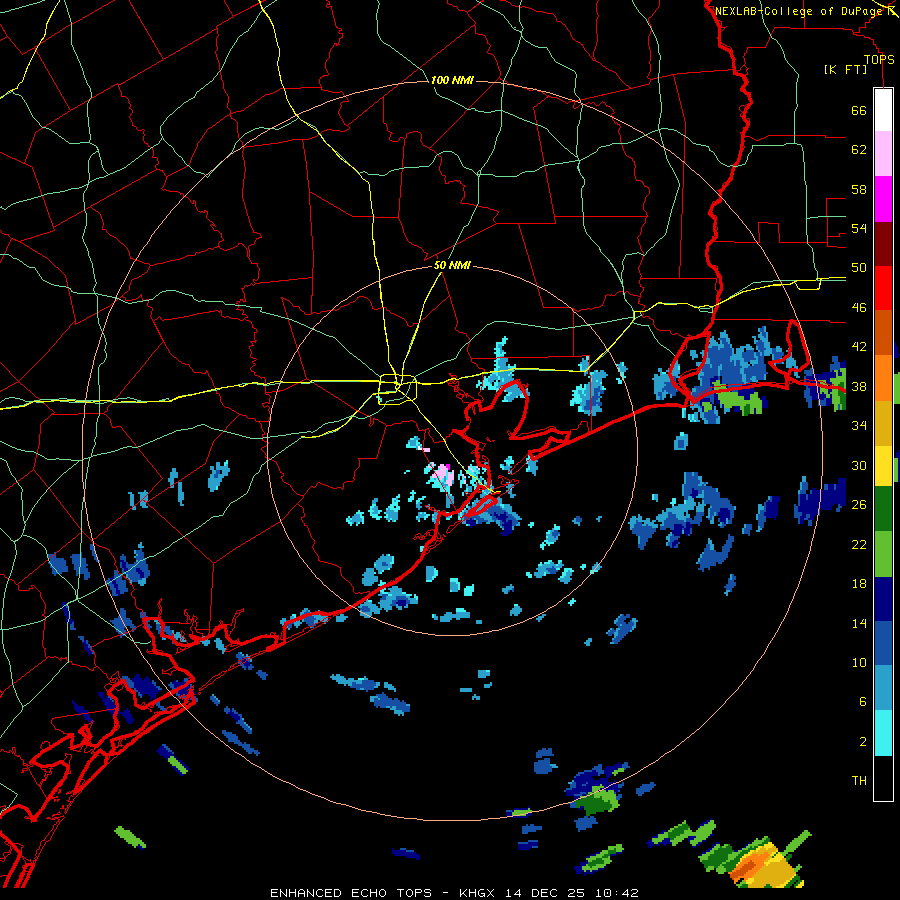Click the legend value 46
The width and height of the screenshot is (900, 900).
pyautogui.click(x=859, y=308)
